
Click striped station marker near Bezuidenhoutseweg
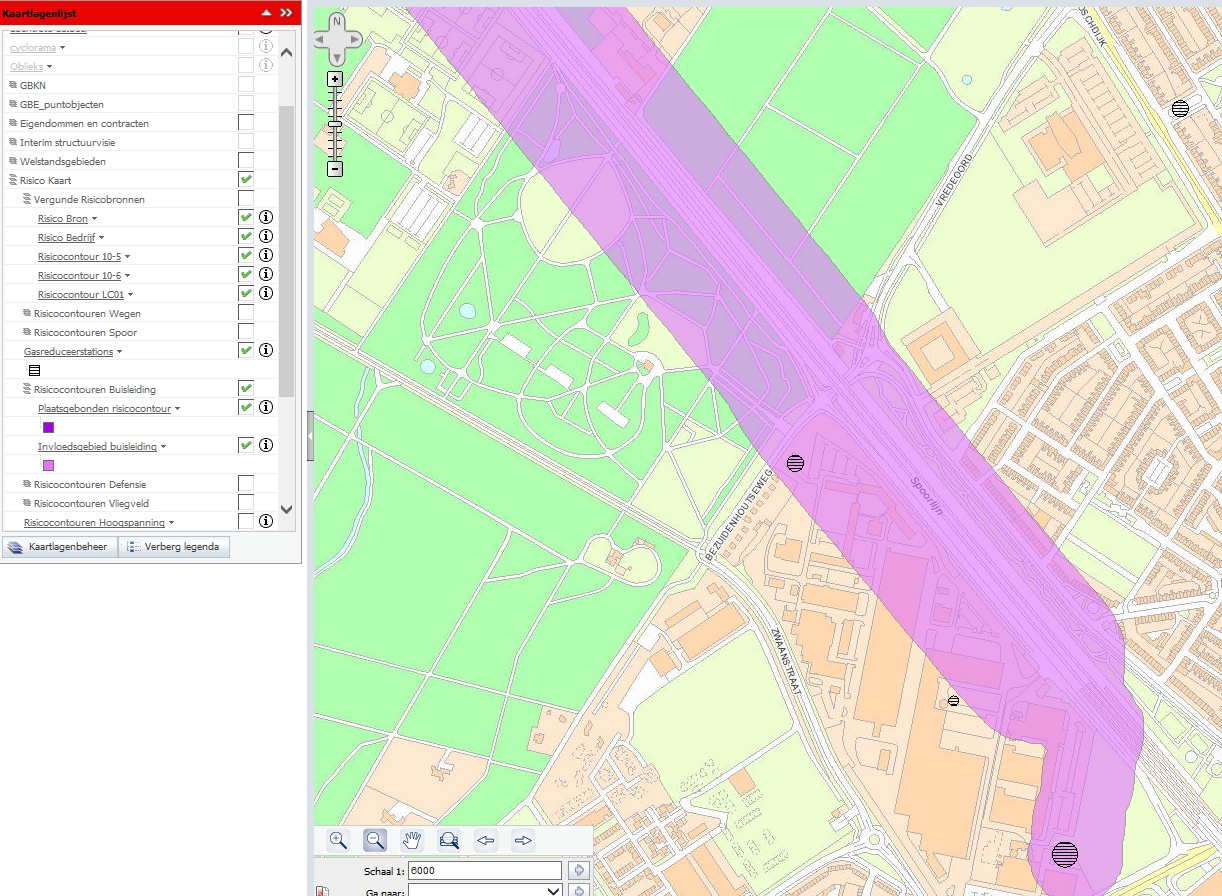[x=795, y=463]
